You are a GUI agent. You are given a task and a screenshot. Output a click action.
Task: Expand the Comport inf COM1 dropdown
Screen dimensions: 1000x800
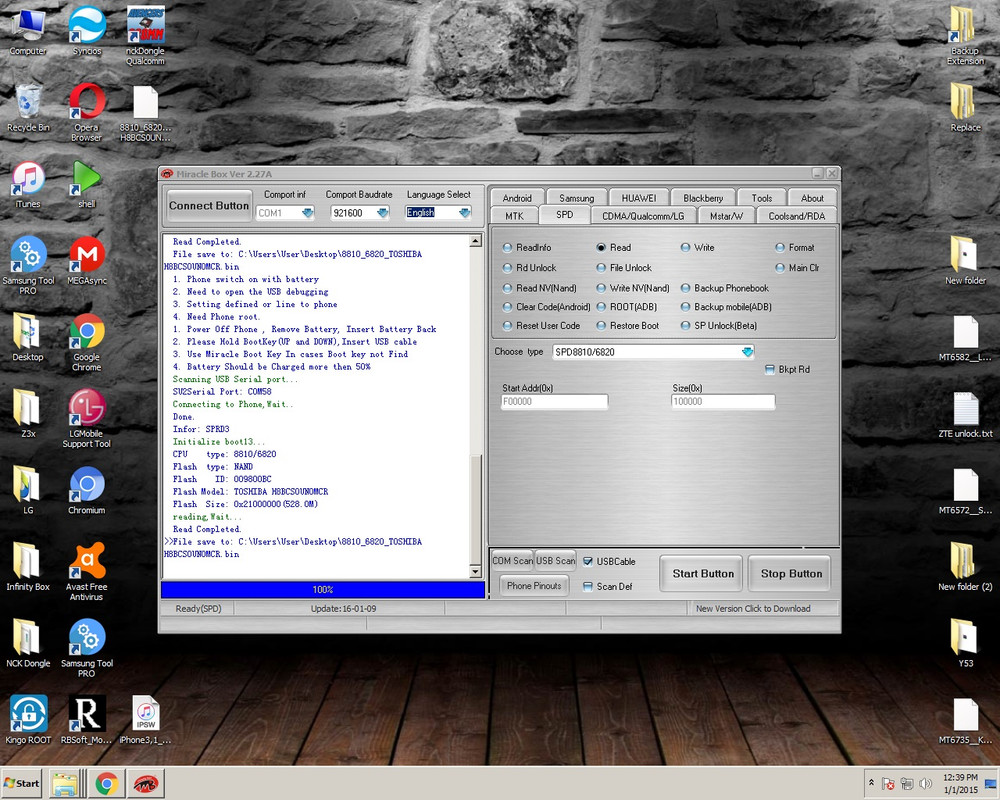(307, 212)
